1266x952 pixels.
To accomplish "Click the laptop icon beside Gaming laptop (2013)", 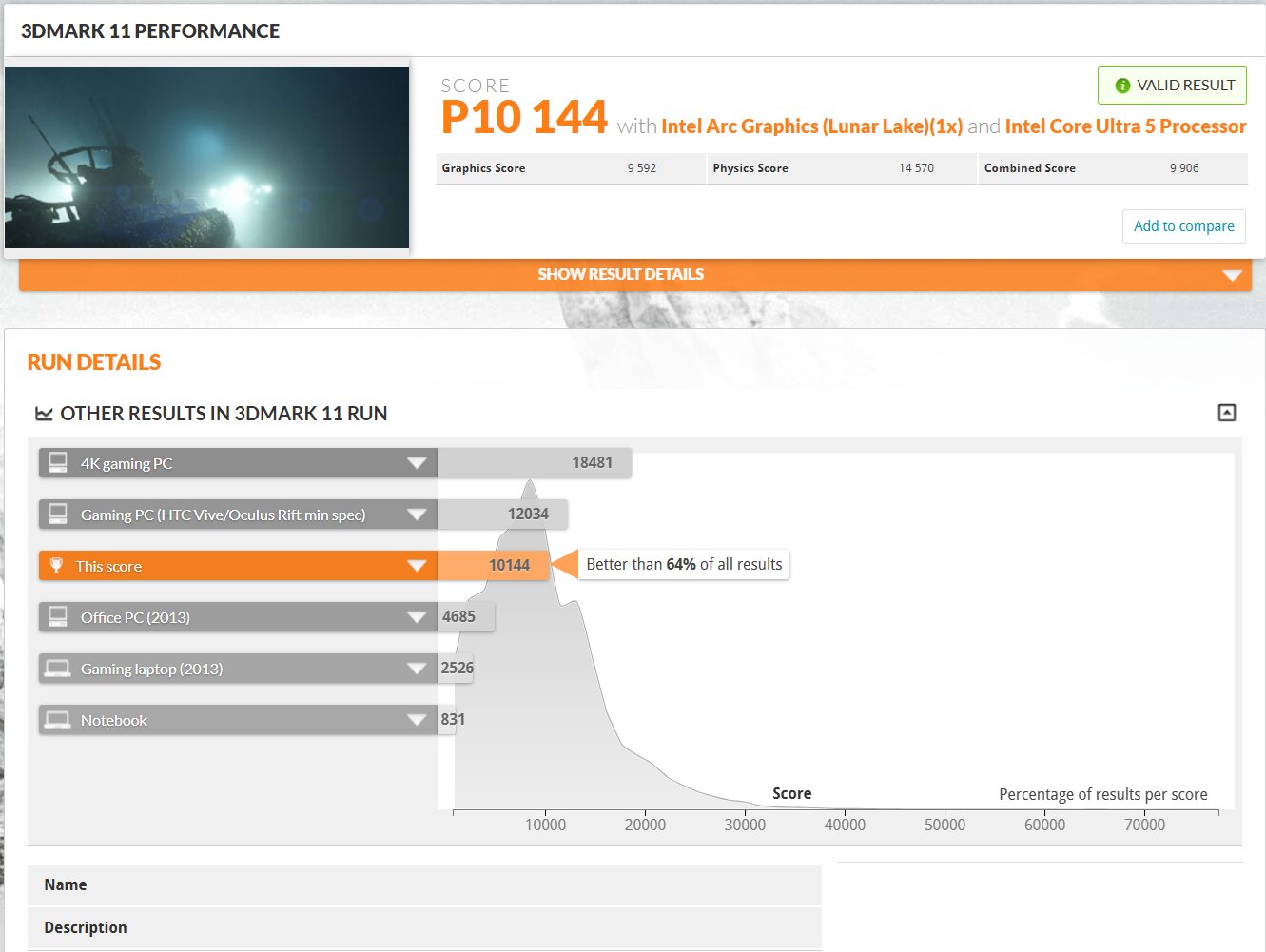I will pos(58,669).
